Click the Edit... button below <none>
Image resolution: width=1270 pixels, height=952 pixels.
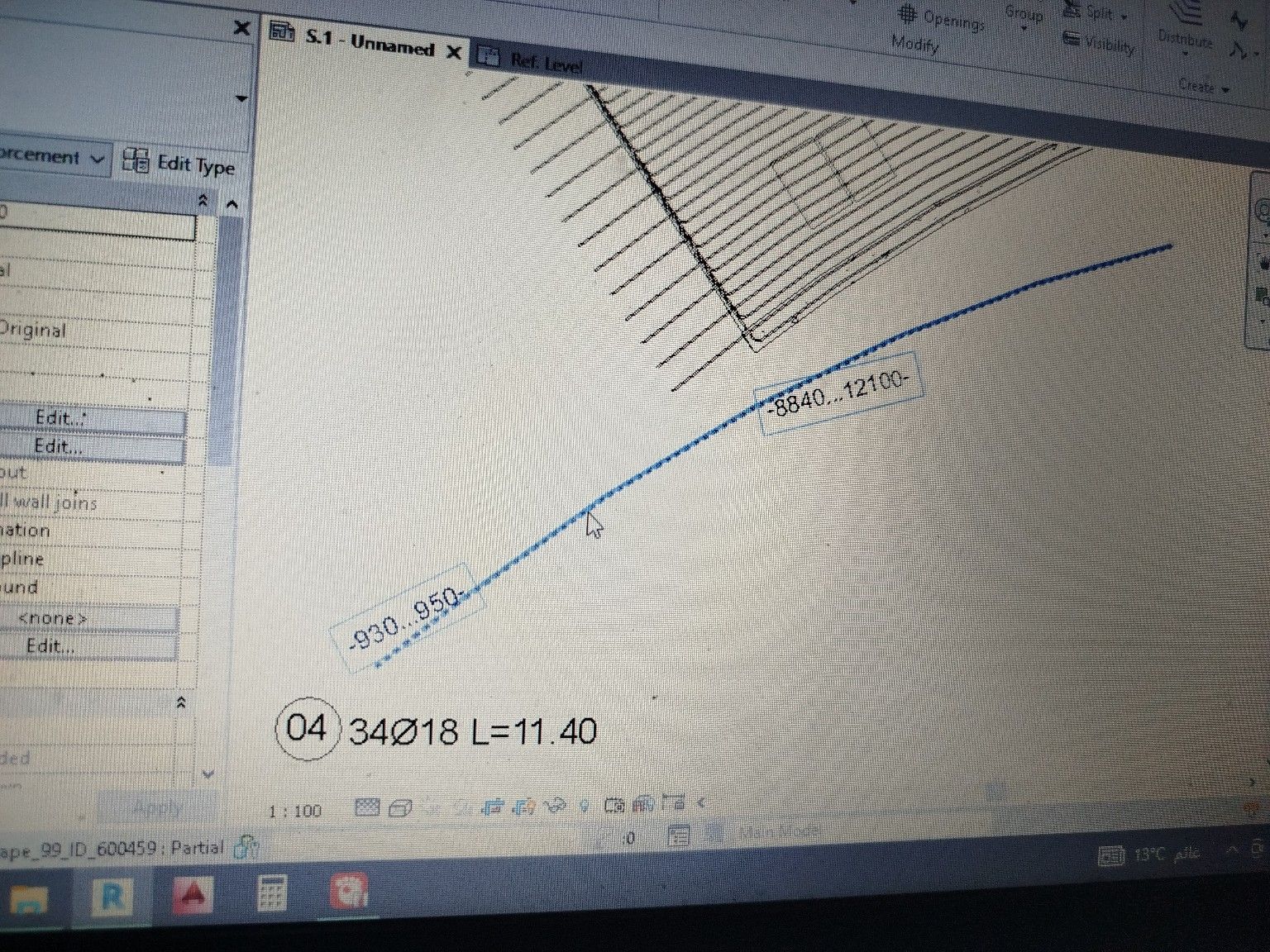[x=87, y=645]
